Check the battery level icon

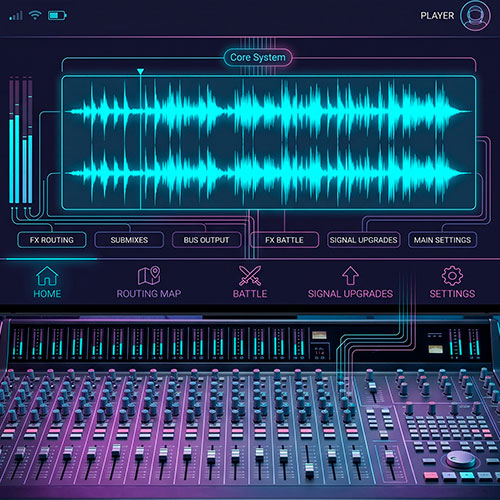57,15
